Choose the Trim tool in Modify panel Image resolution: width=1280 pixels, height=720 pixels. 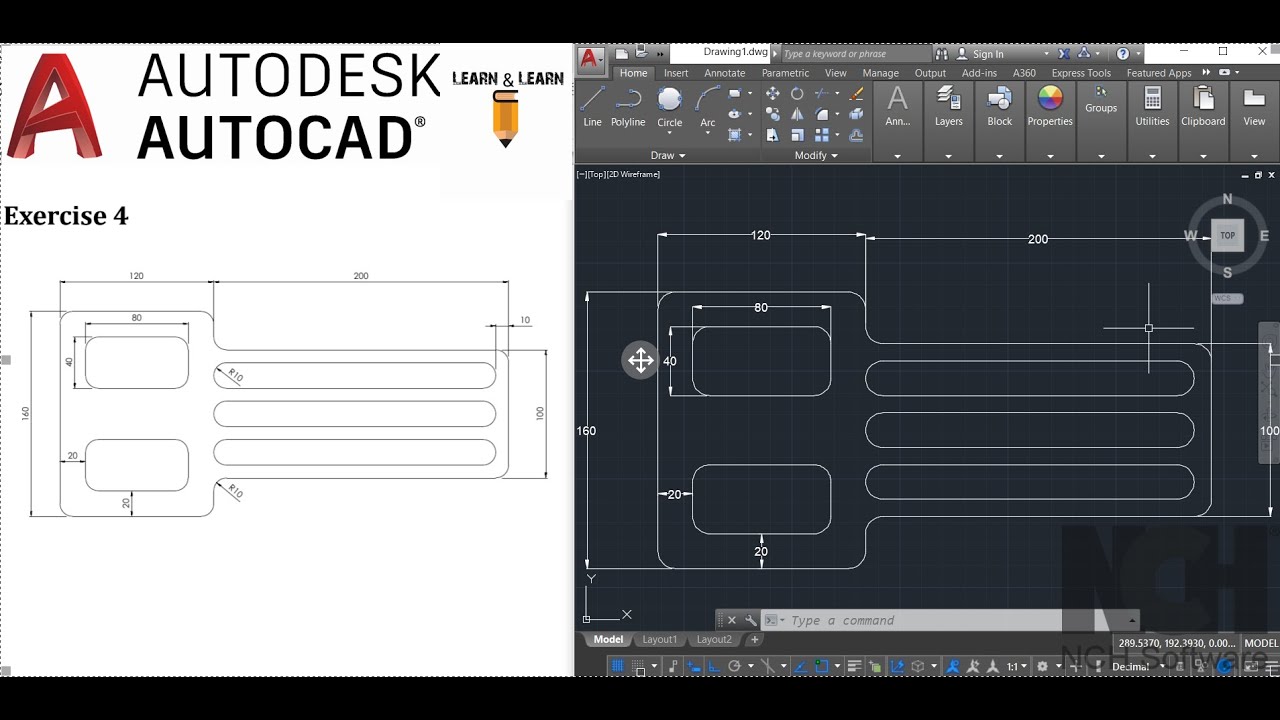point(821,93)
